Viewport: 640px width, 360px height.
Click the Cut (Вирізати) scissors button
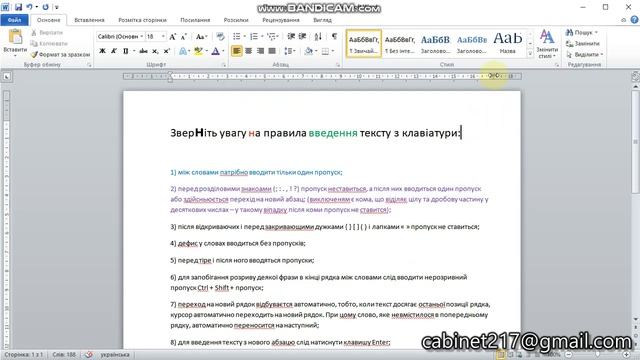pyautogui.click(x=47, y=33)
